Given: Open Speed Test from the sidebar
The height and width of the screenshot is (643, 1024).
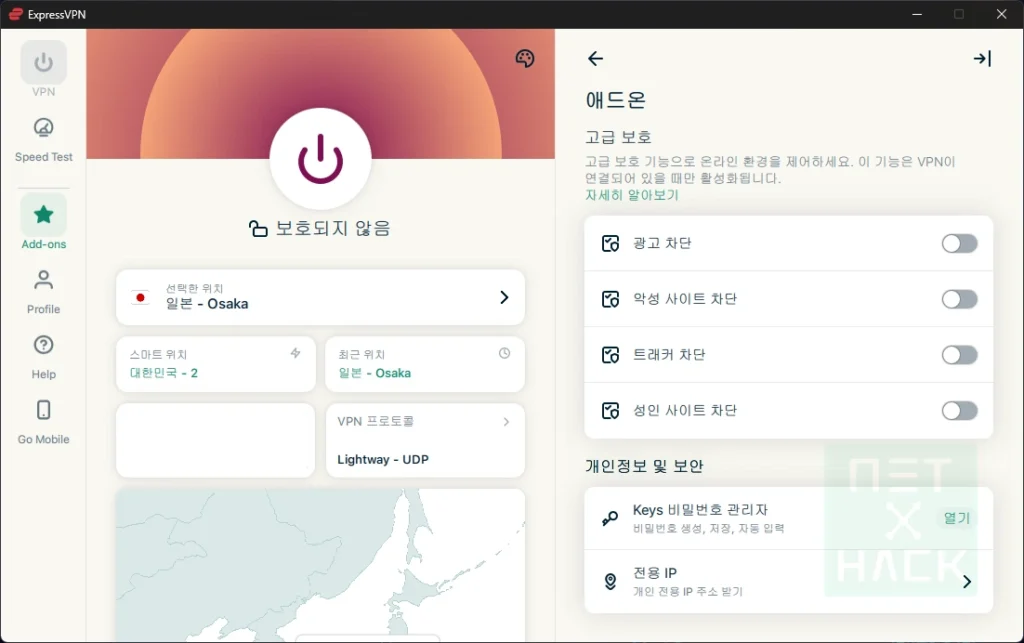Looking at the screenshot, I should pyautogui.click(x=42, y=129).
